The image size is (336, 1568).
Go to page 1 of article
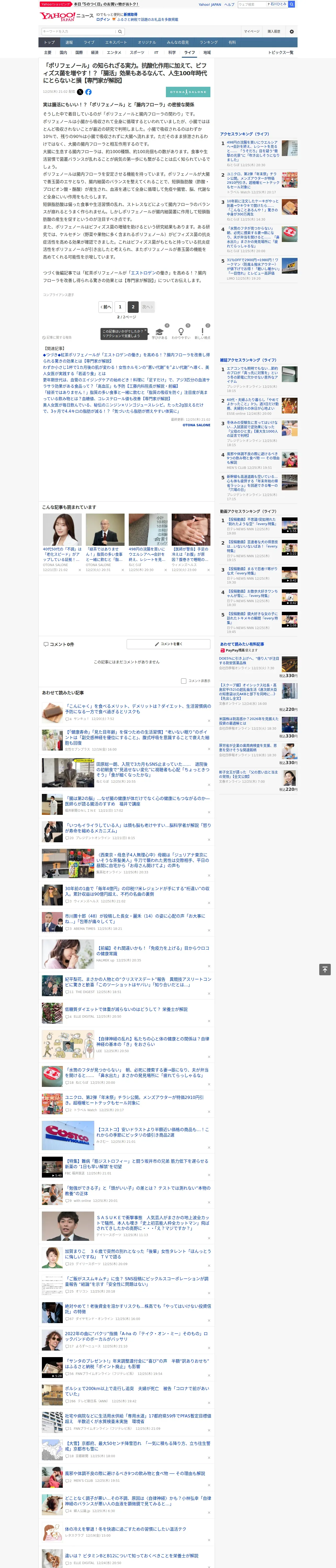click(120, 307)
